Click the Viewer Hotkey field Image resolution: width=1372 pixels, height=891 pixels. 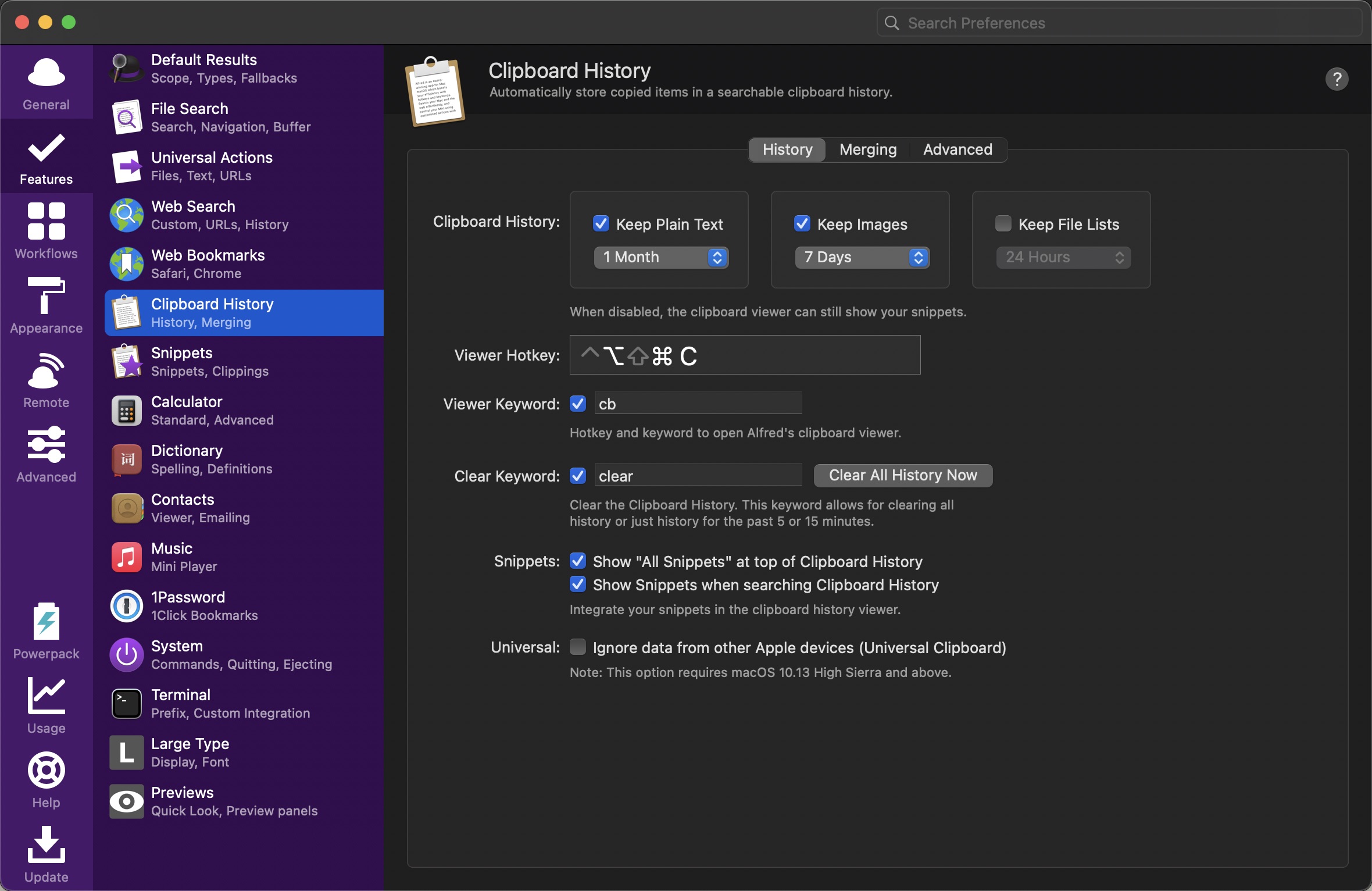coord(745,355)
